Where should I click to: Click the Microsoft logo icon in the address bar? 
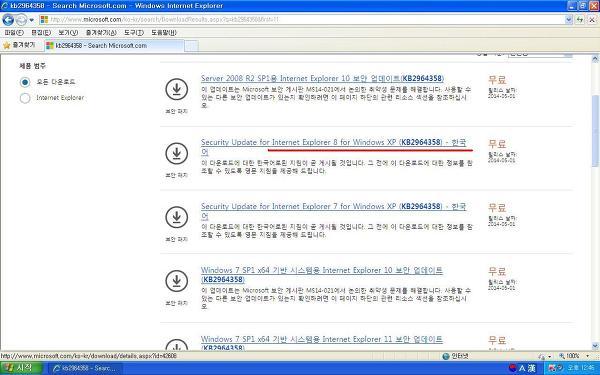coord(44,20)
